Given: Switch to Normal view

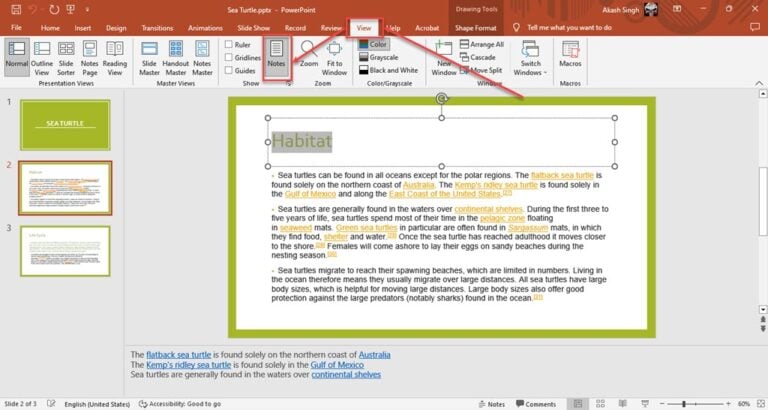Looking at the screenshot, I should coord(17,57).
